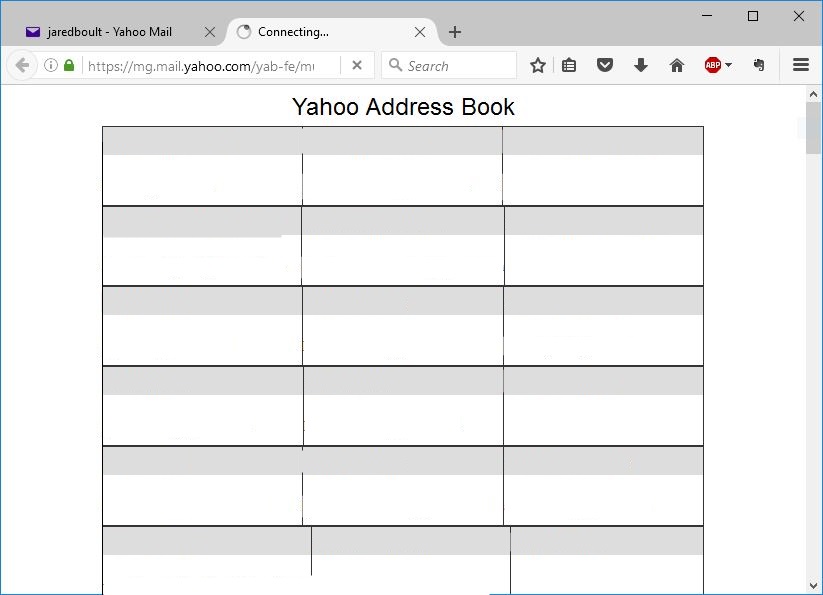The image size is (823, 595).
Task: Open the Firefox hamburger menu
Action: [801, 65]
